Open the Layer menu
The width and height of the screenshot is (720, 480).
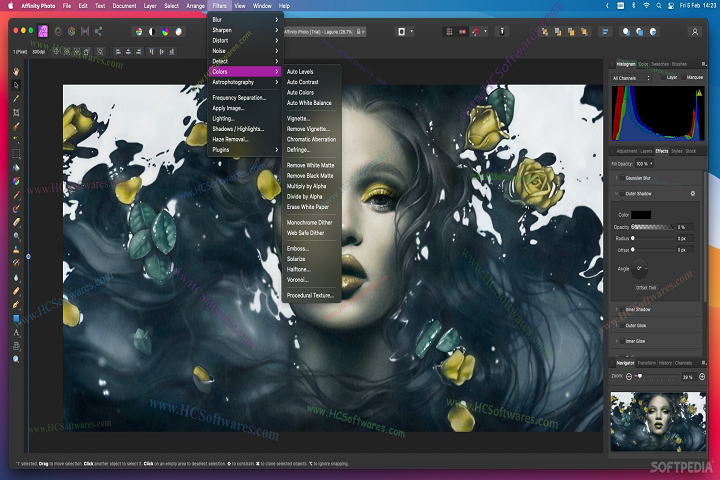[150, 6]
